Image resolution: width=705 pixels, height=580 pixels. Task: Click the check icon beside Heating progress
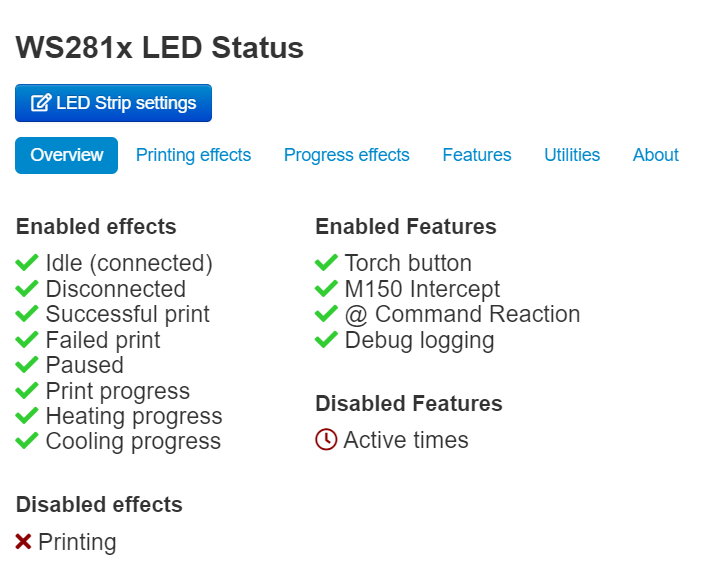(x=27, y=416)
